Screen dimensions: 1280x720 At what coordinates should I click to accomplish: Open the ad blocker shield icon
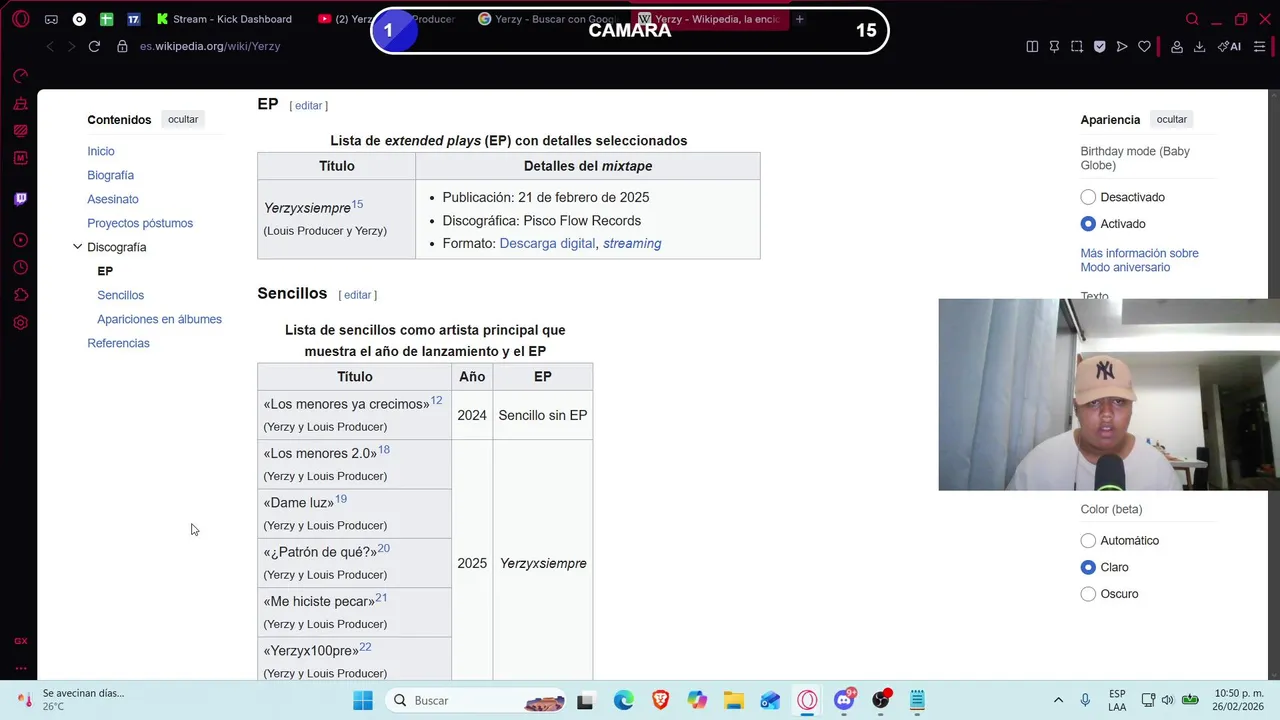(1099, 46)
